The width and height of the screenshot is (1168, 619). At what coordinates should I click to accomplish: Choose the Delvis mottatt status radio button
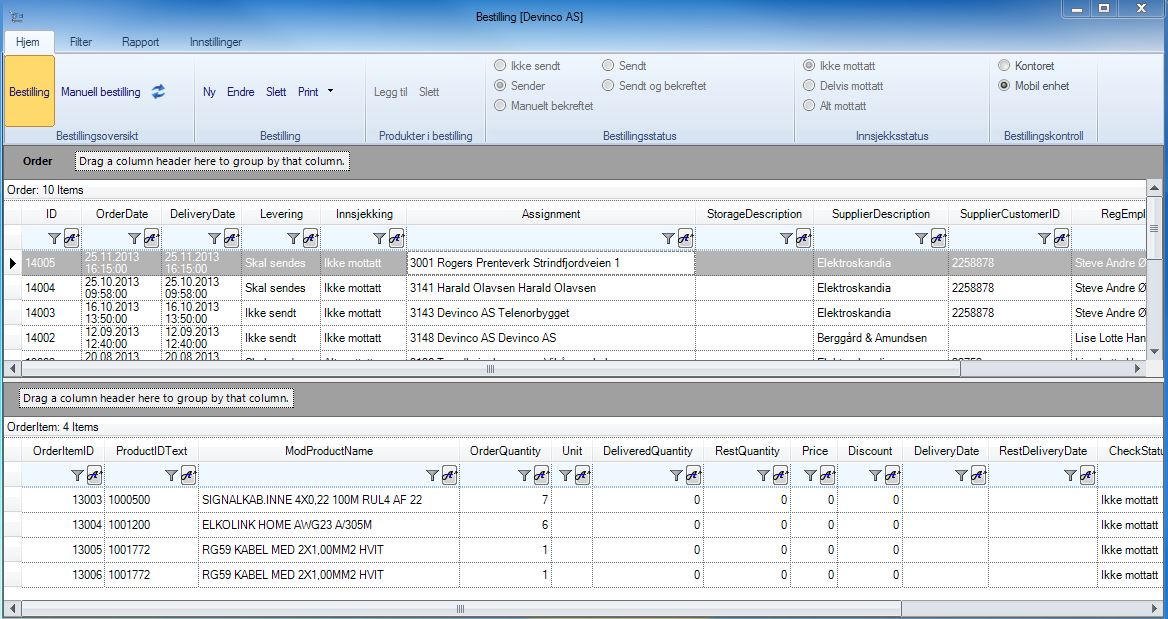(809, 86)
